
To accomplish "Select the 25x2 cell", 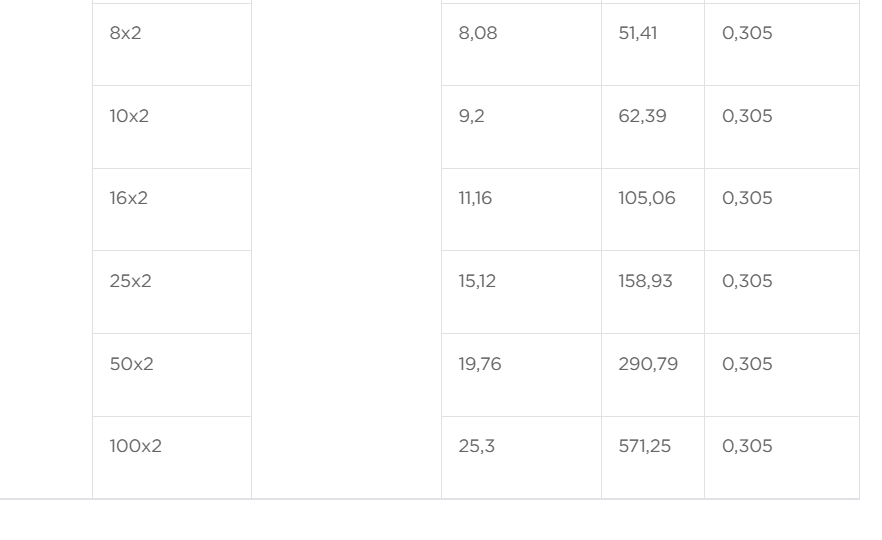I will coord(131,281).
